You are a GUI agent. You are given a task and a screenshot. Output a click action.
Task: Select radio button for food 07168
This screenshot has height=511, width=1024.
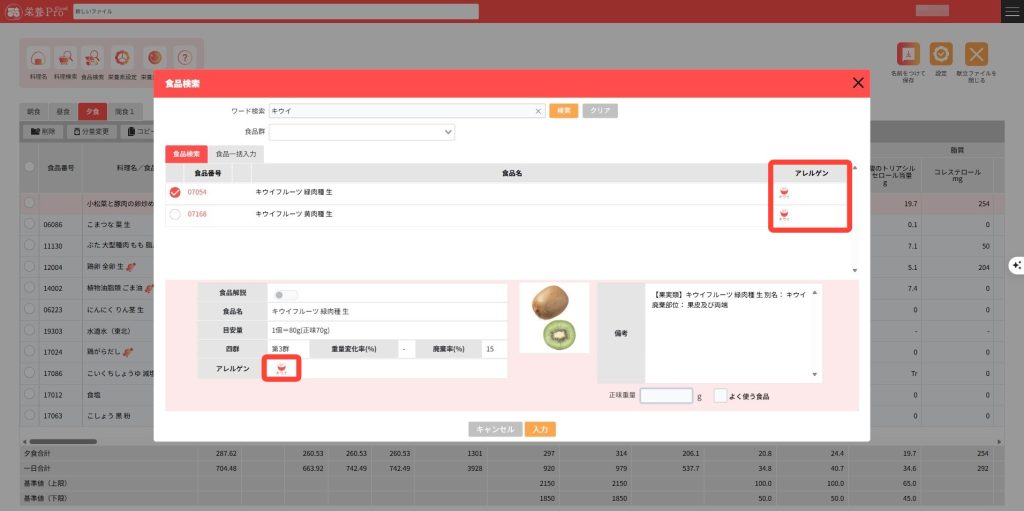[176, 214]
